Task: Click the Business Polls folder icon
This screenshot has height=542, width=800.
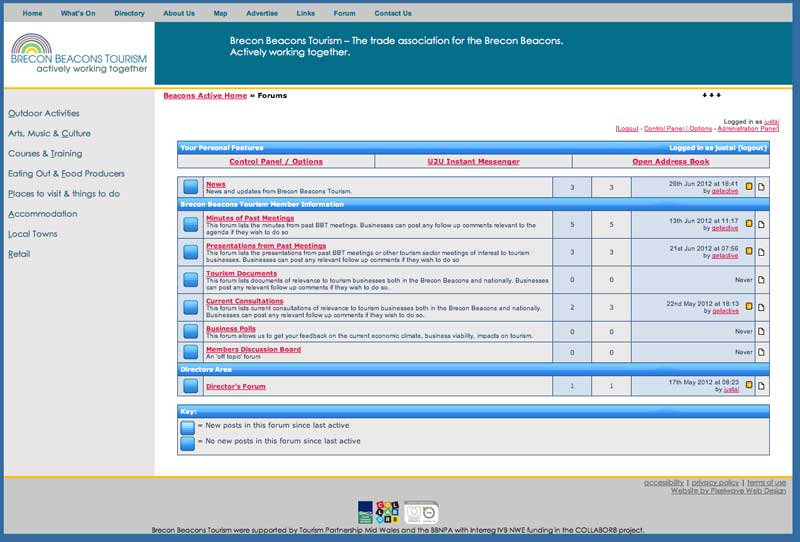Action: click(190, 332)
